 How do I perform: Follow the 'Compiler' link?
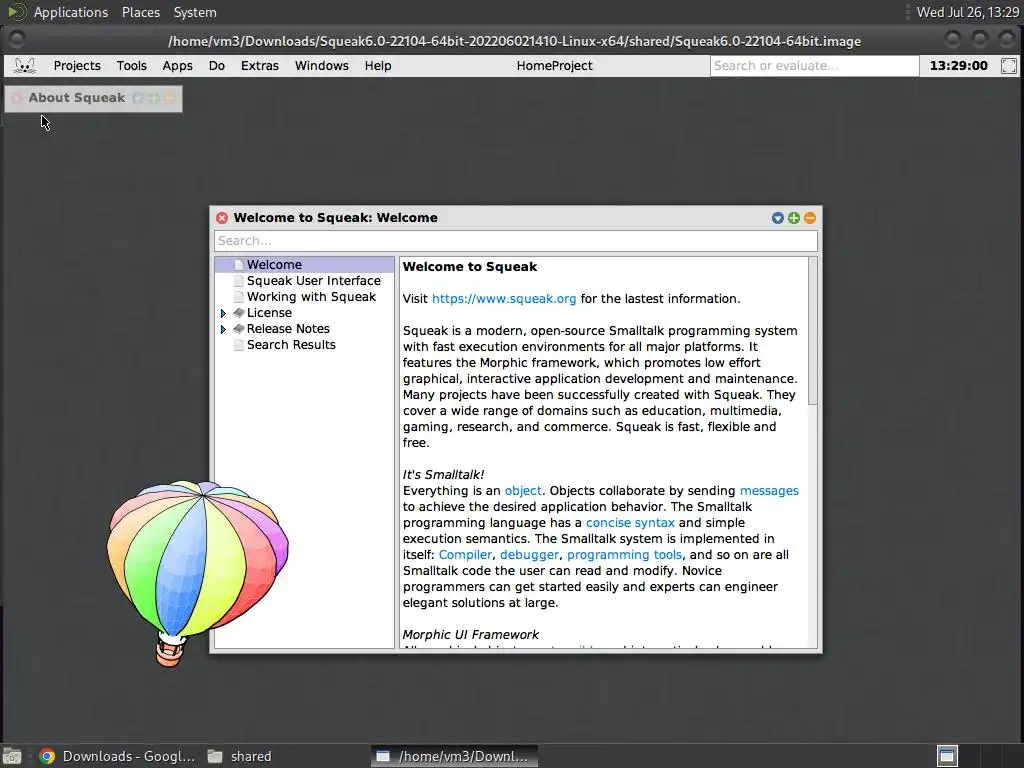click(465, 554)
